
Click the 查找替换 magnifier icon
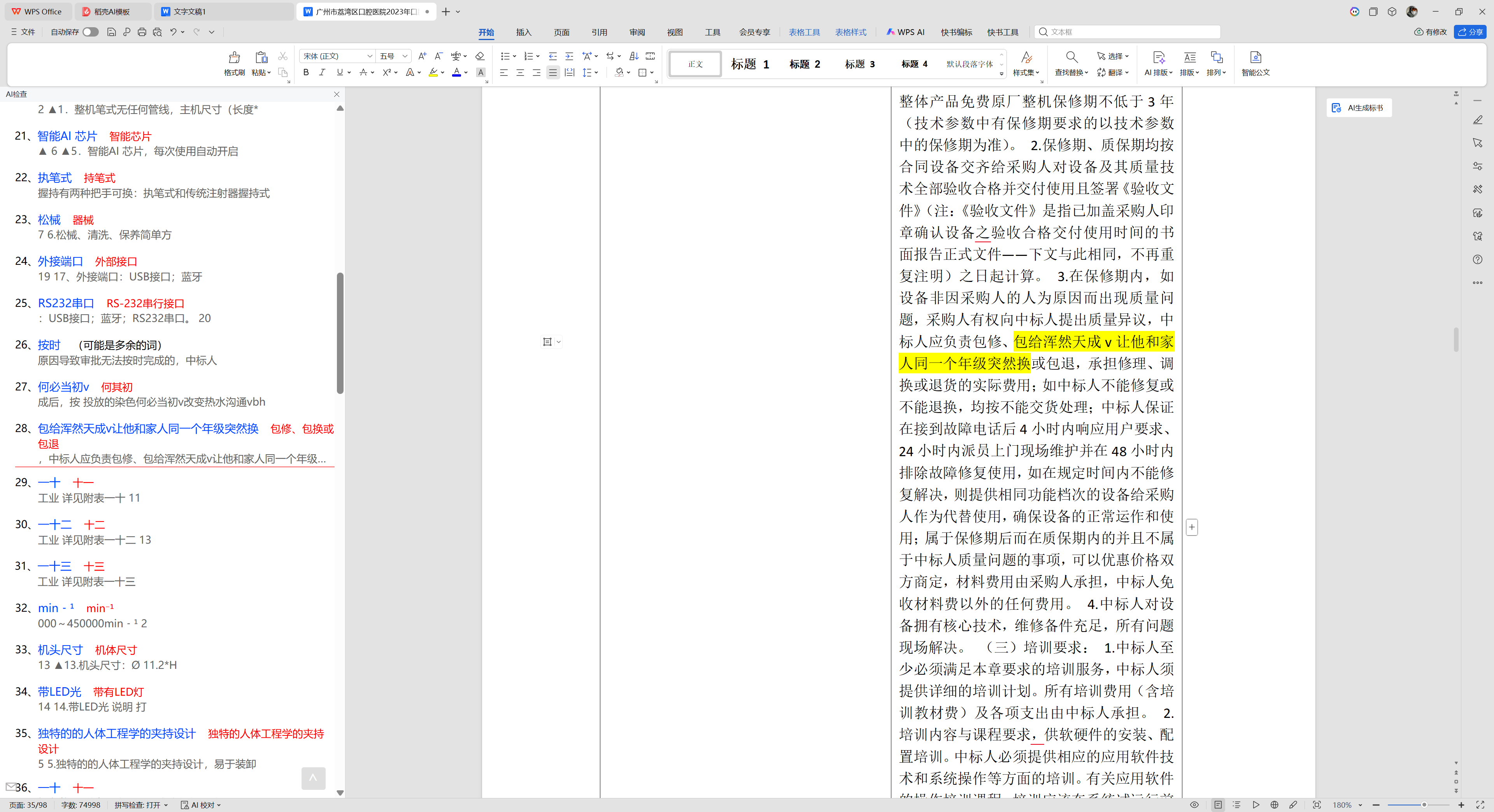(x=1071, y=58)
